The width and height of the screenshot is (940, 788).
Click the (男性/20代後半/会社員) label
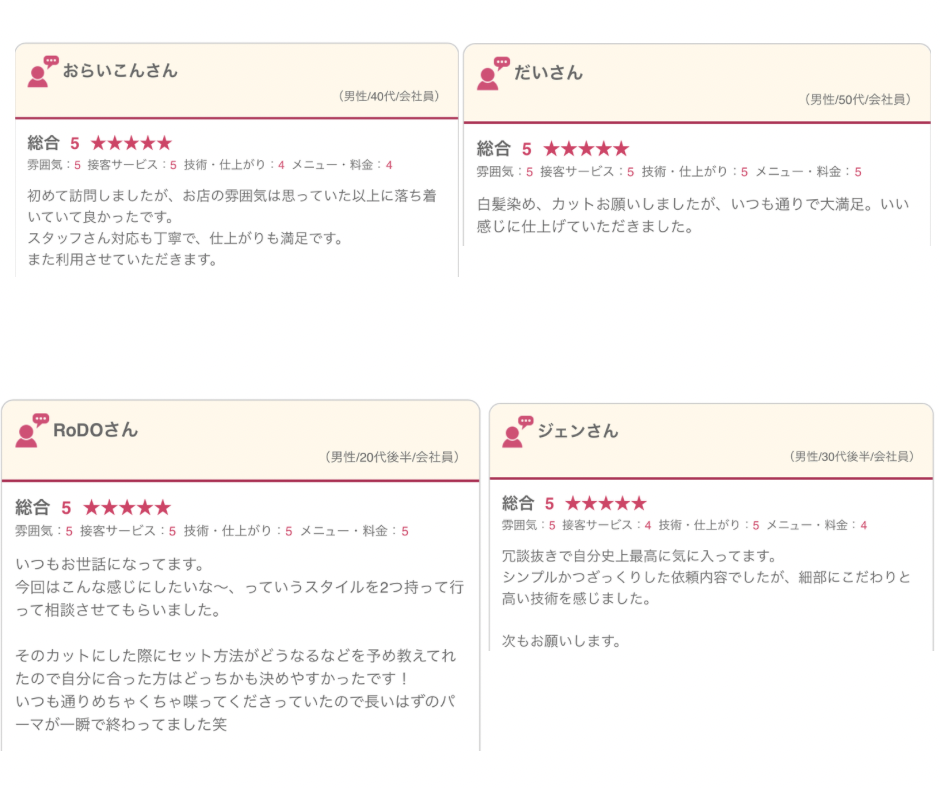tap(392, 457)
